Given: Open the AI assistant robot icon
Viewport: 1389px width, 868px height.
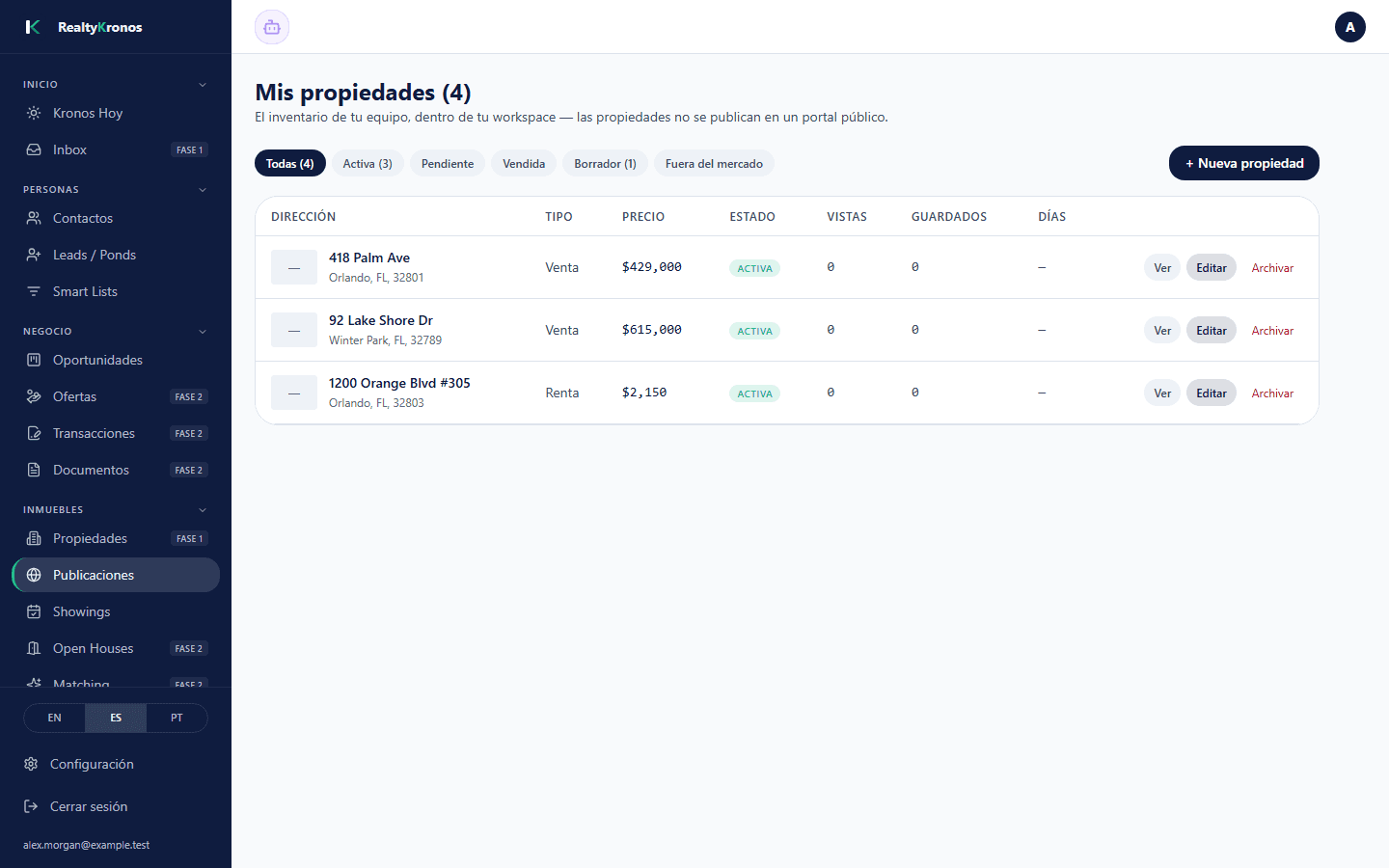Looking at the screenshot, I should 272,27.
